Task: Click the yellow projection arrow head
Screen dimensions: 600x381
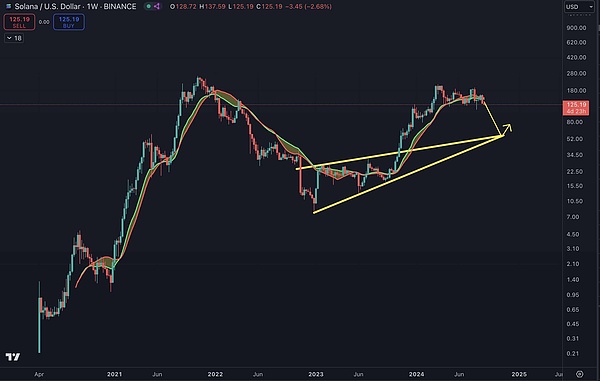Action: point(508,128)
